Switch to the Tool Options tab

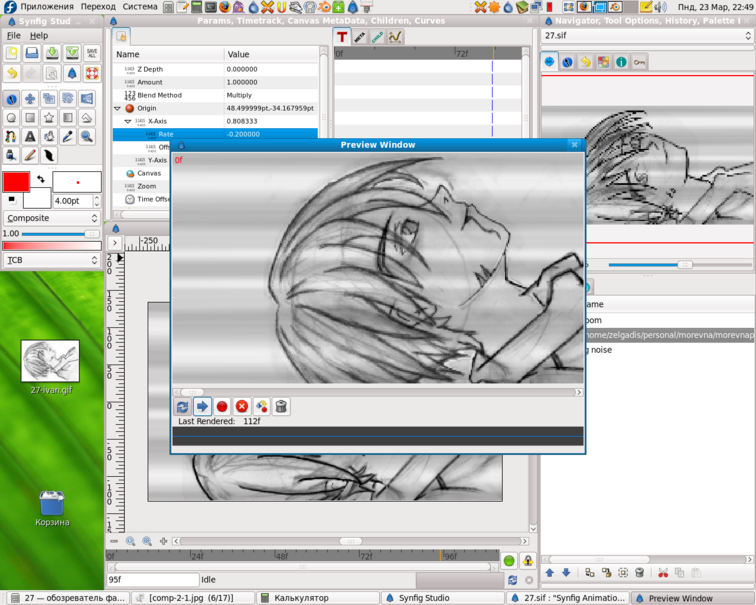coord(567,62)
